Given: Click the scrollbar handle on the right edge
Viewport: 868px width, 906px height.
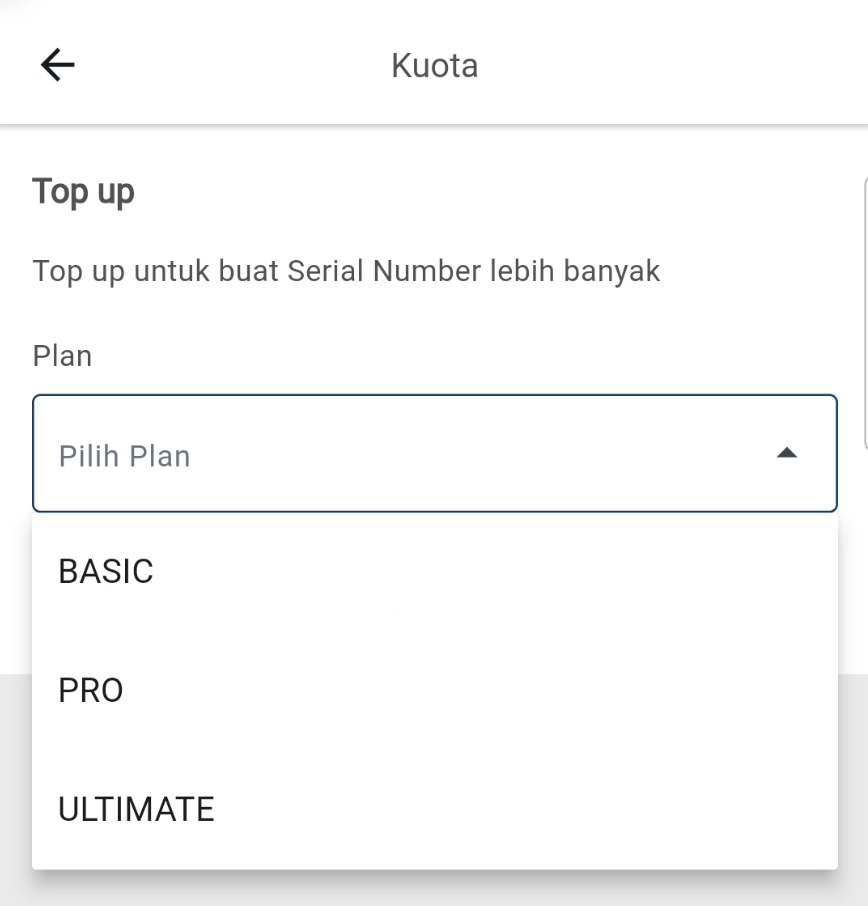Looking at the screenshot, I should [x=864, y=310].
